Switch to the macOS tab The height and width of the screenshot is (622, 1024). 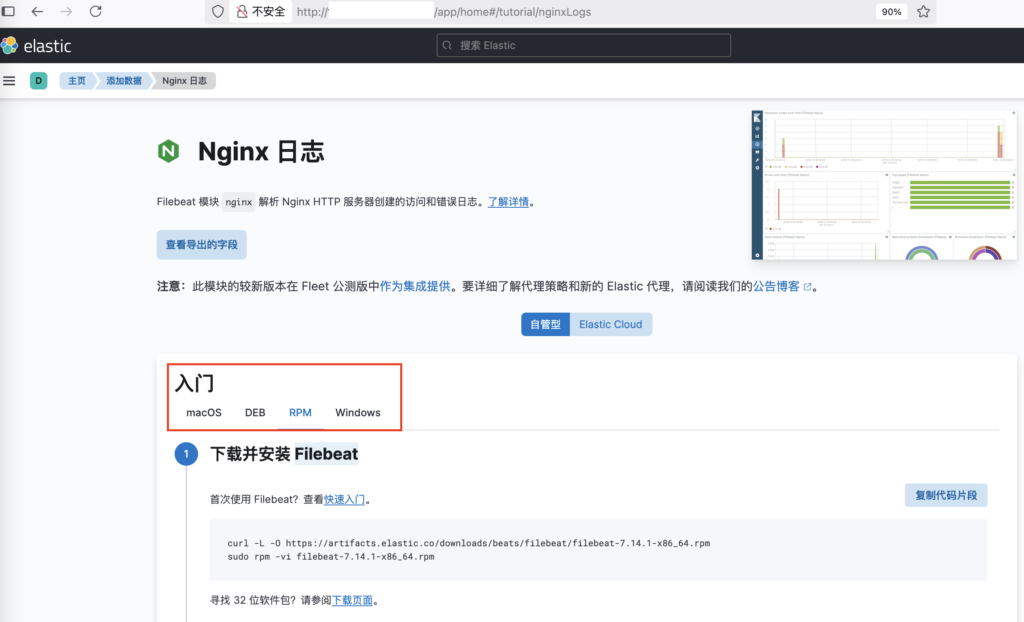click(204, 413)
